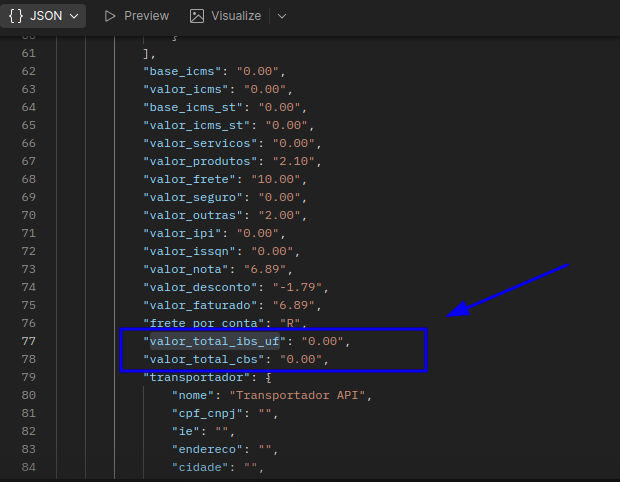Click the "6.89" value of valor_faturado
The width and height of the screenshot is (620, 482).
tap(293, 305)
